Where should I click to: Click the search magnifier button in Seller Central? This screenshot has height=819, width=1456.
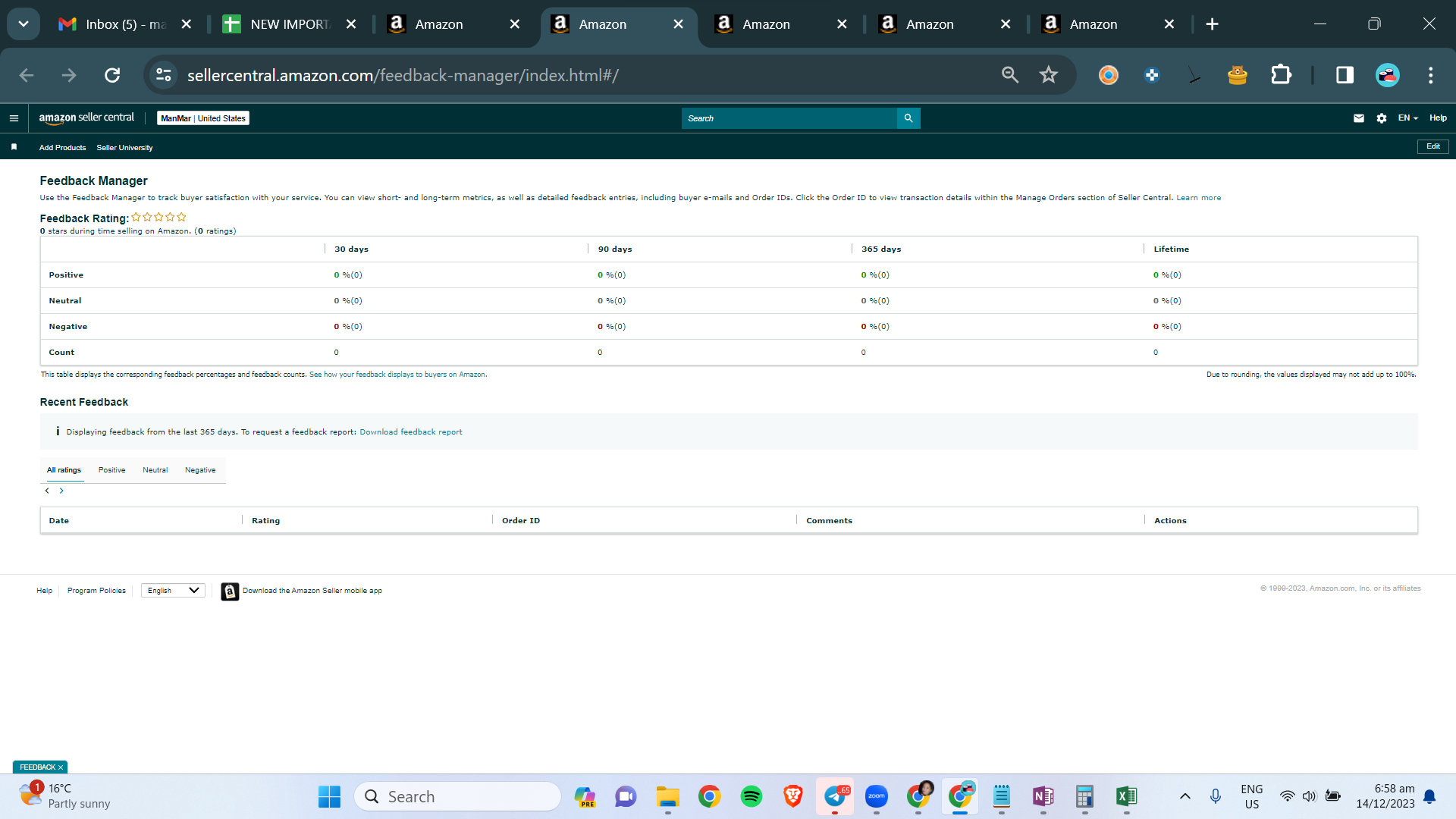coord(908,118)
